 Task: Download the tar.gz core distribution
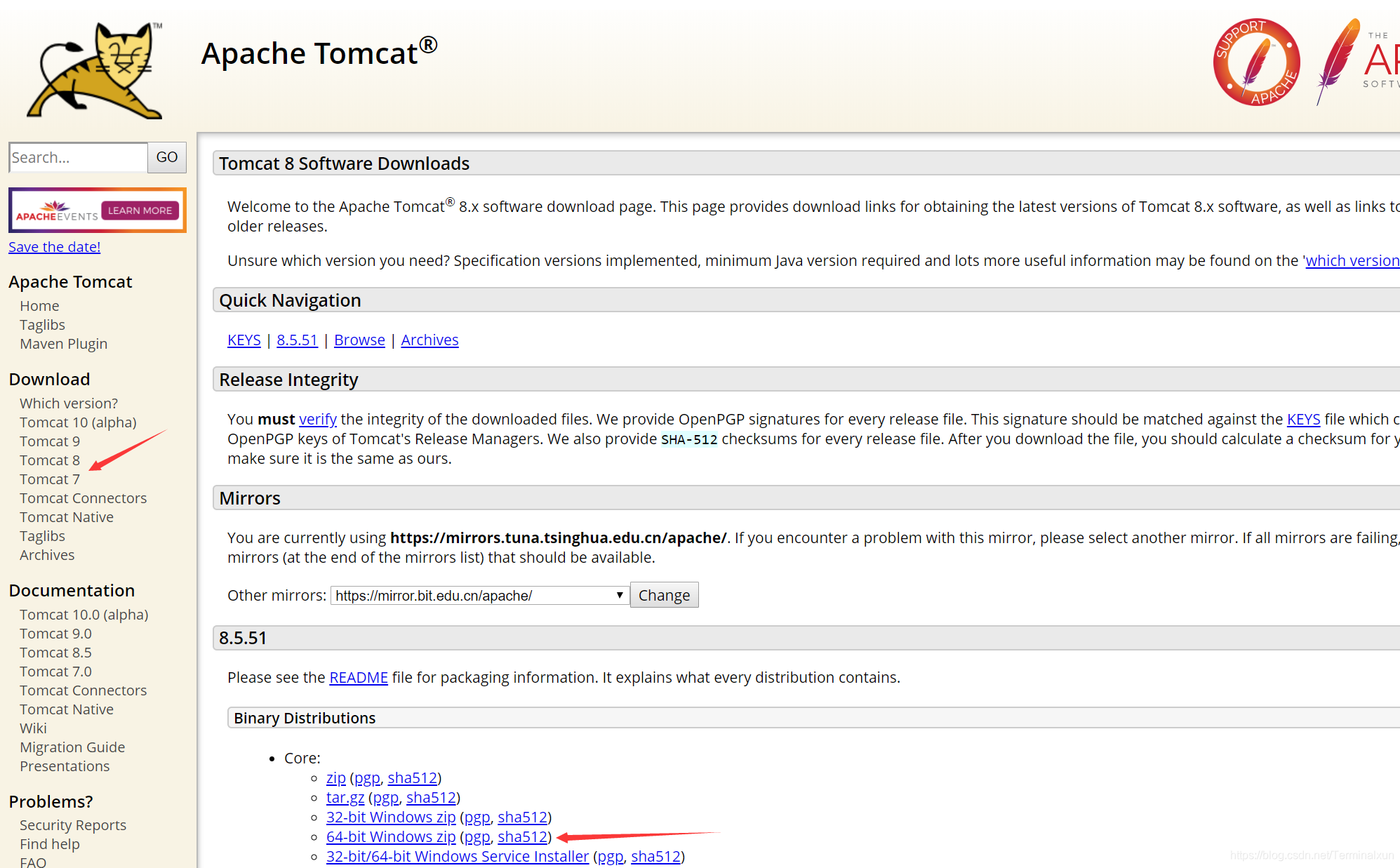345,797
